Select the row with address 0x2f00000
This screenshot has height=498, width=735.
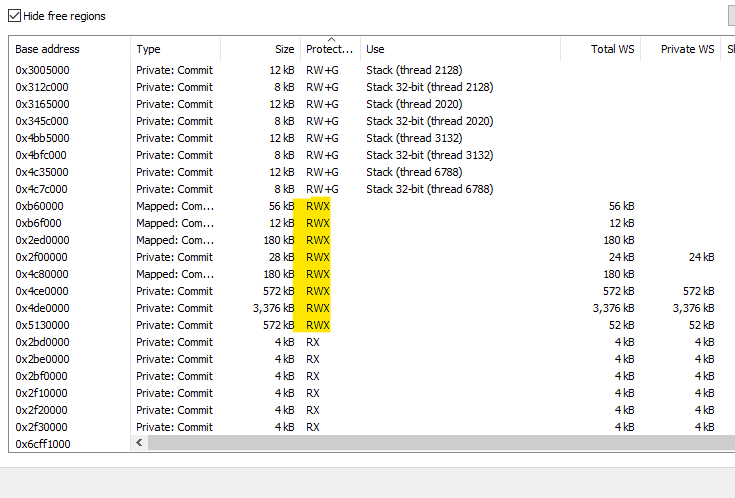[372, 257]
